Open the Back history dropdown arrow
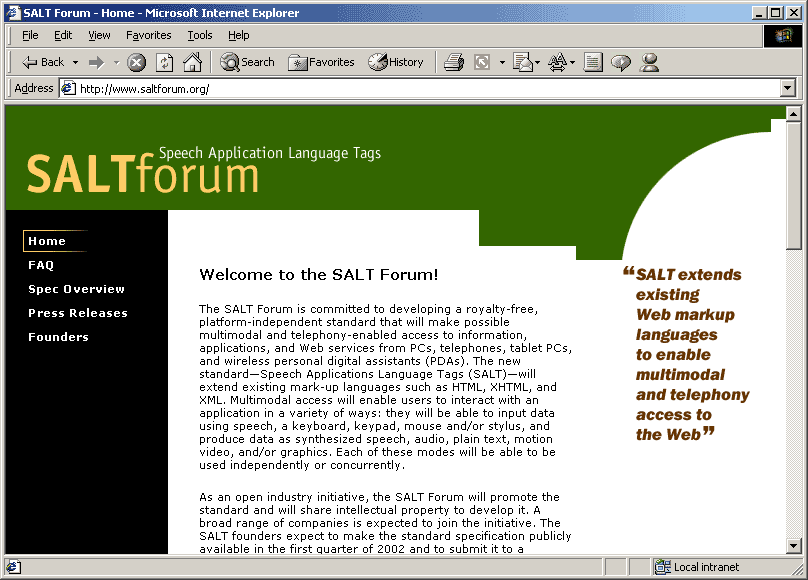808x580 pixels. 75,62
